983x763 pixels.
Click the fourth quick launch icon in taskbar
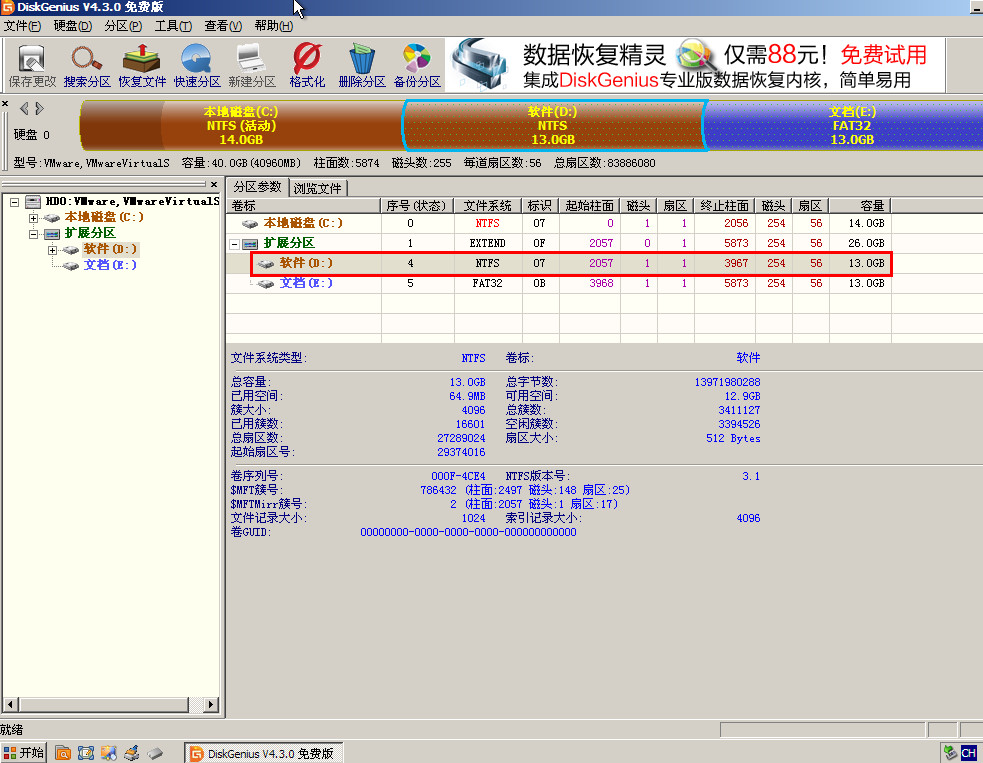click(x=132, y=753)
